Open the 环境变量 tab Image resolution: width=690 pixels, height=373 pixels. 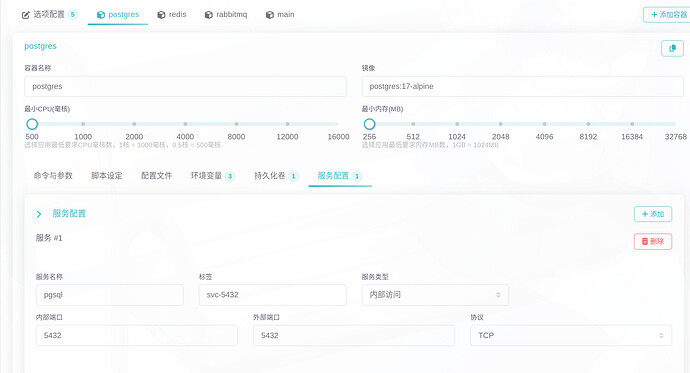(x=213, y=176)
